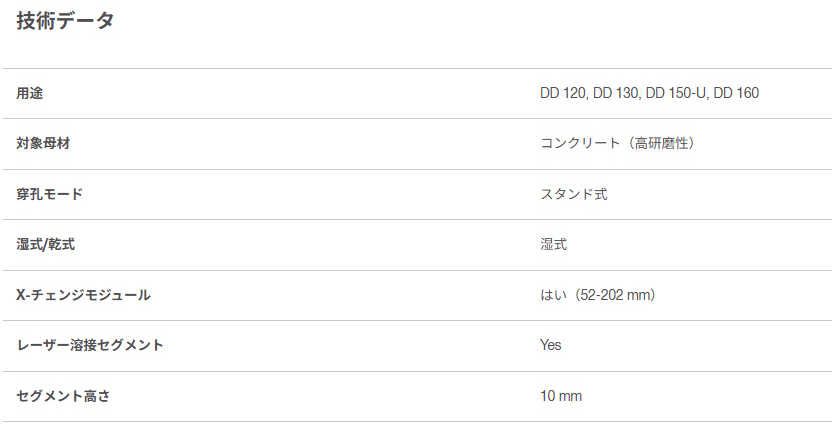The image size is (832, 436).
Task: Select the 穿孔モード row label
Action: (x=50, y=194)
